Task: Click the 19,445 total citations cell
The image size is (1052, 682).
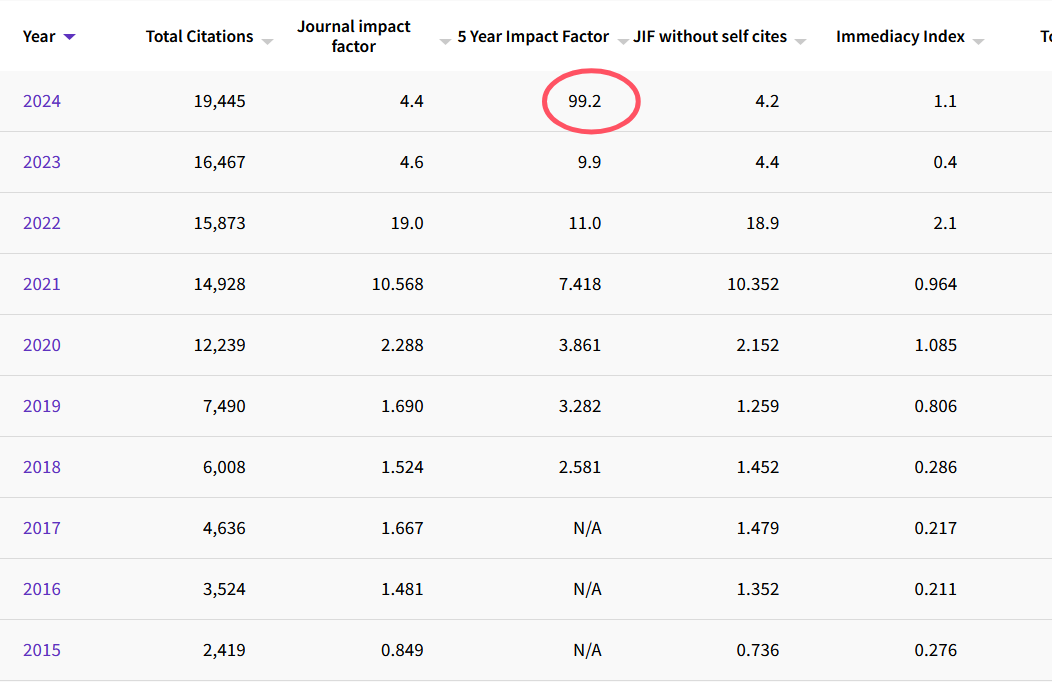Action: pos(219,101)
